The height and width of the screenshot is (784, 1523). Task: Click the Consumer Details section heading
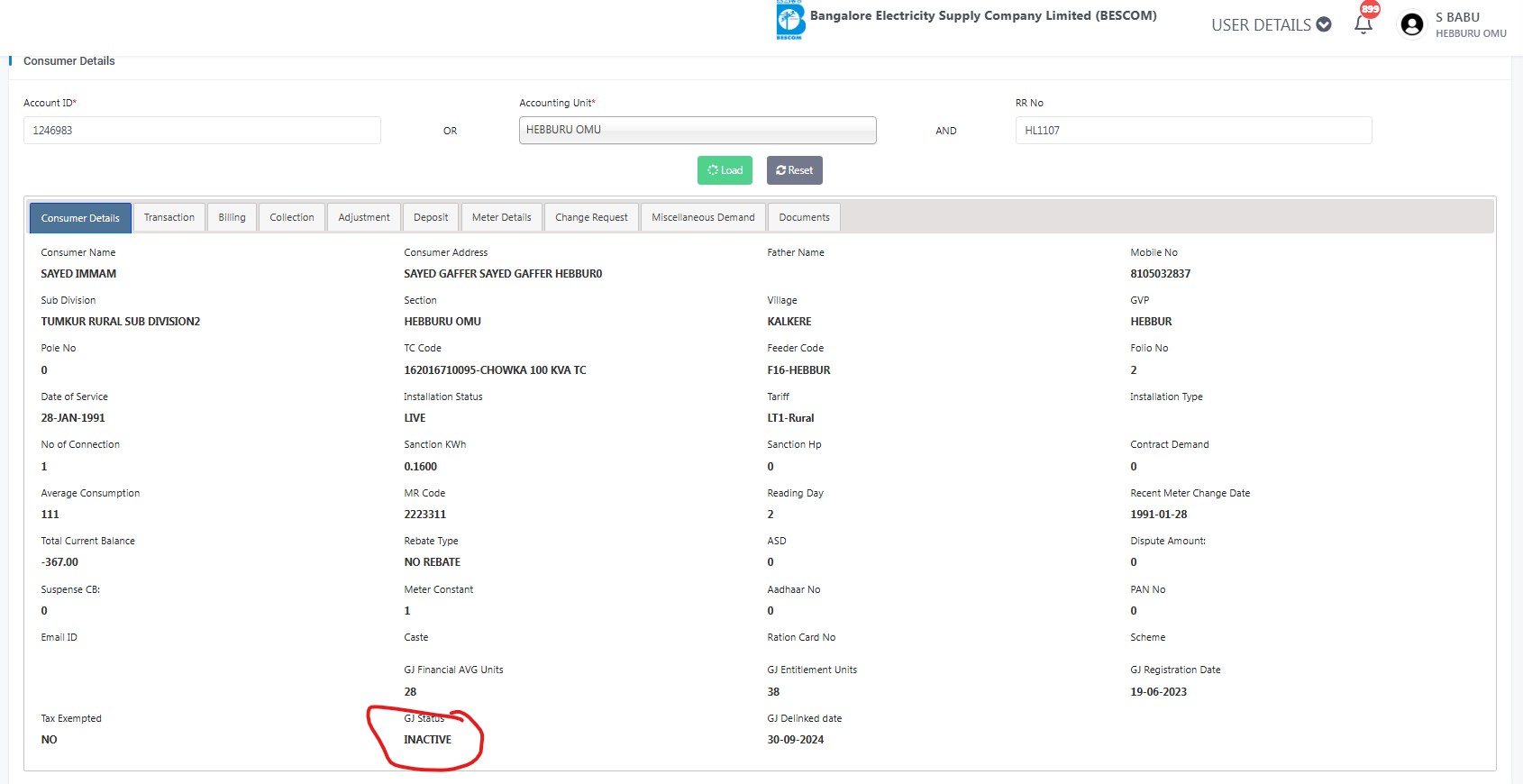(x=69, y=61)
